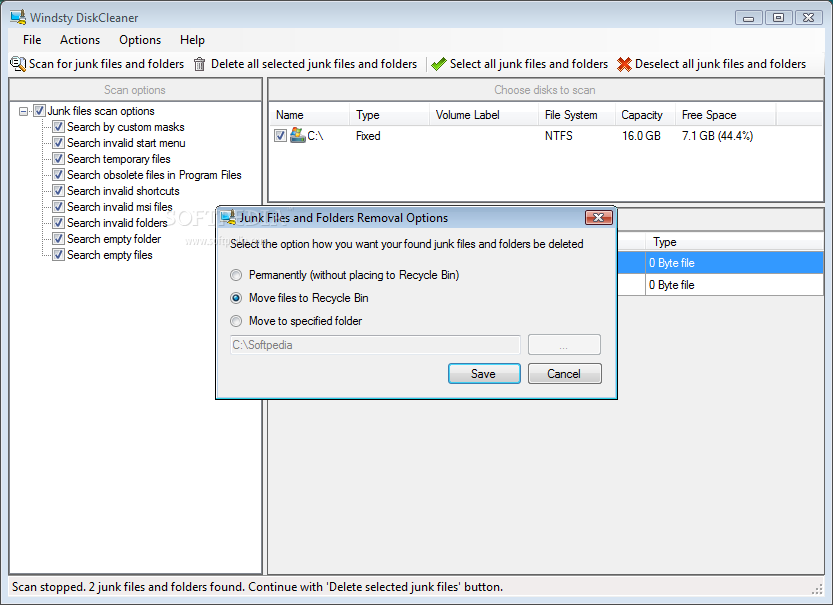The image size is (833, 605).
Task: Toggle Junk files scan options checkbox
Action: pyautogui.click(x=39, y=111)
